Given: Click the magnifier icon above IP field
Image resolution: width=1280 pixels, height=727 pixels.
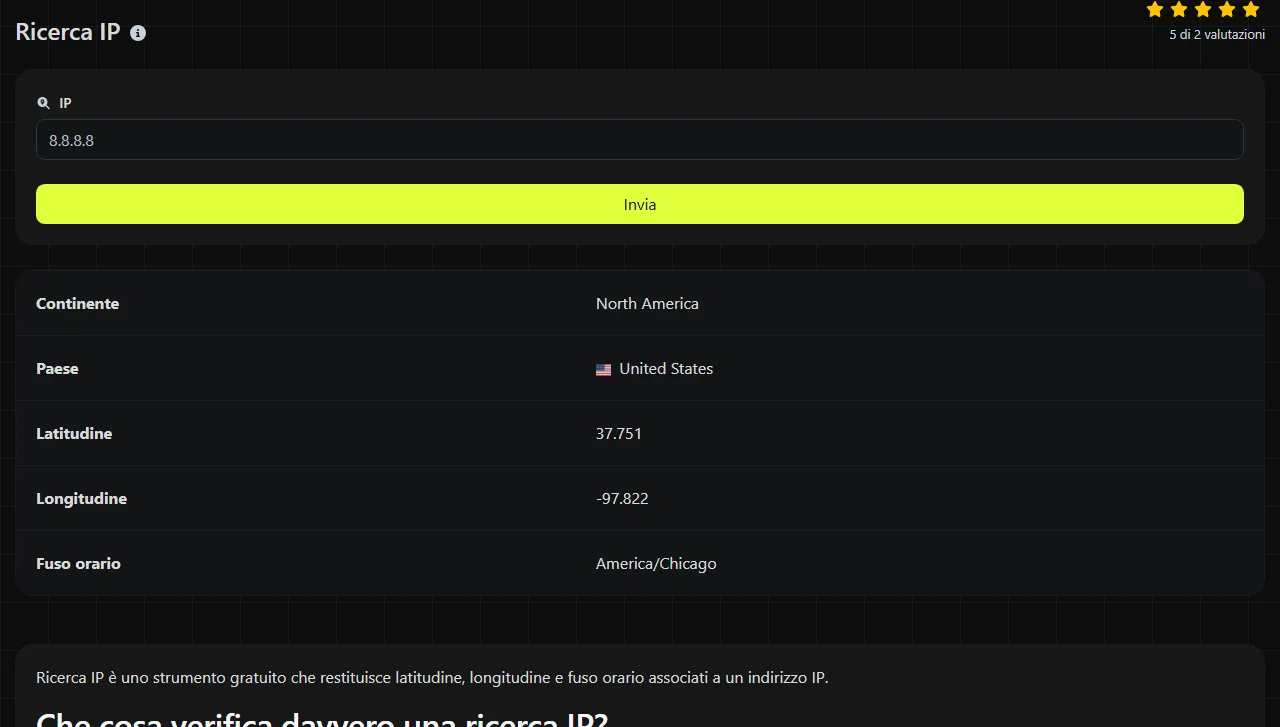Looking at the screenshot, I should coord(43,103).
